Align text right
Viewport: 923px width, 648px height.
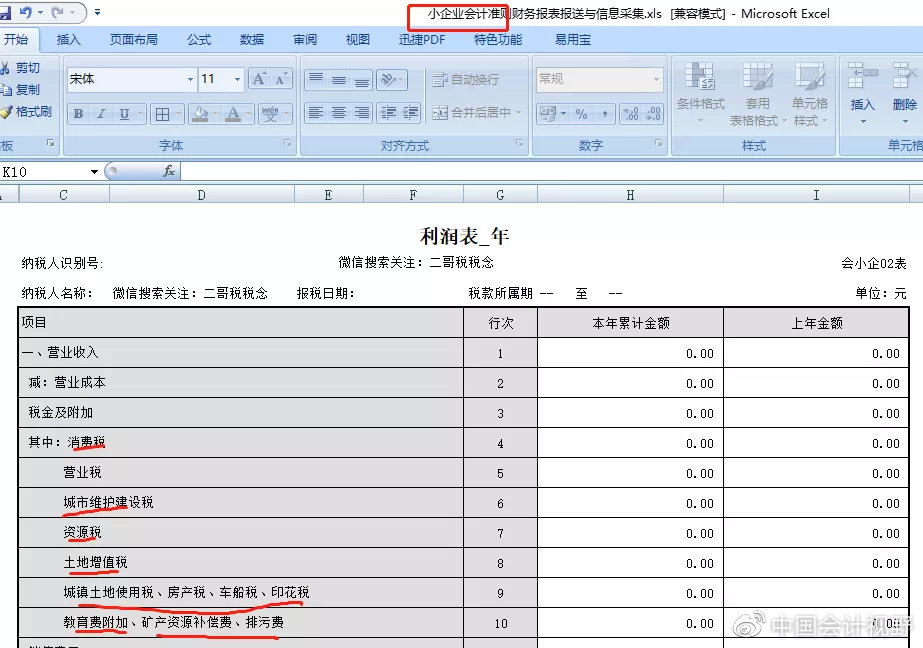362,112
